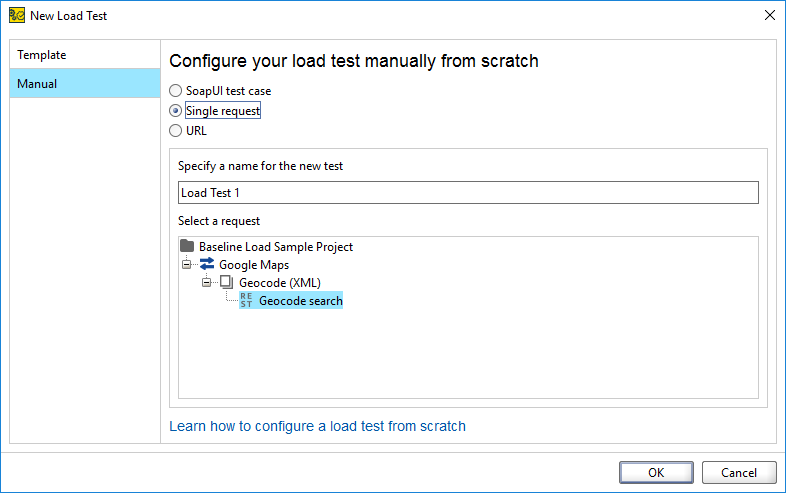Select the SoapUI test case radio button
The image size is (786, 493).
pyautogui.click(x=175, y=91)
